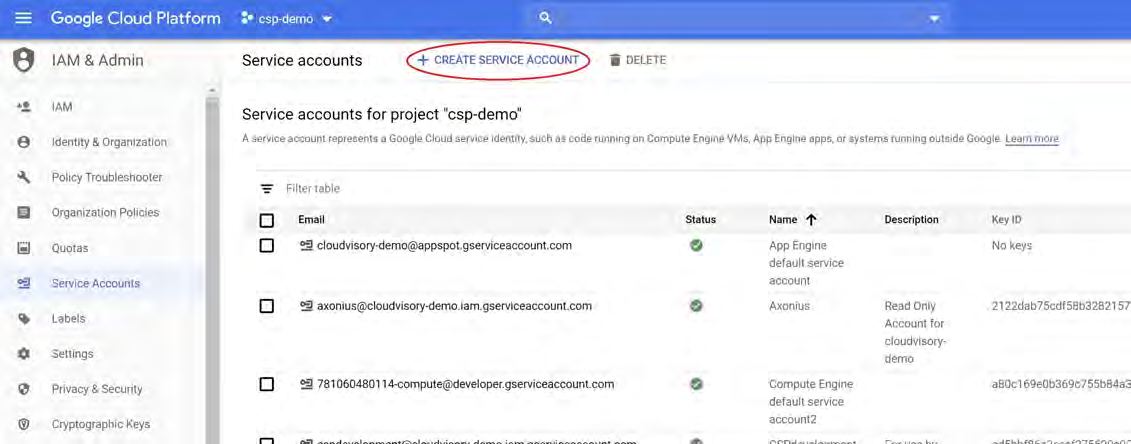Click the Labels tag icon
The width and height of the screenshot is (1131, 444).
coord(24,319)
